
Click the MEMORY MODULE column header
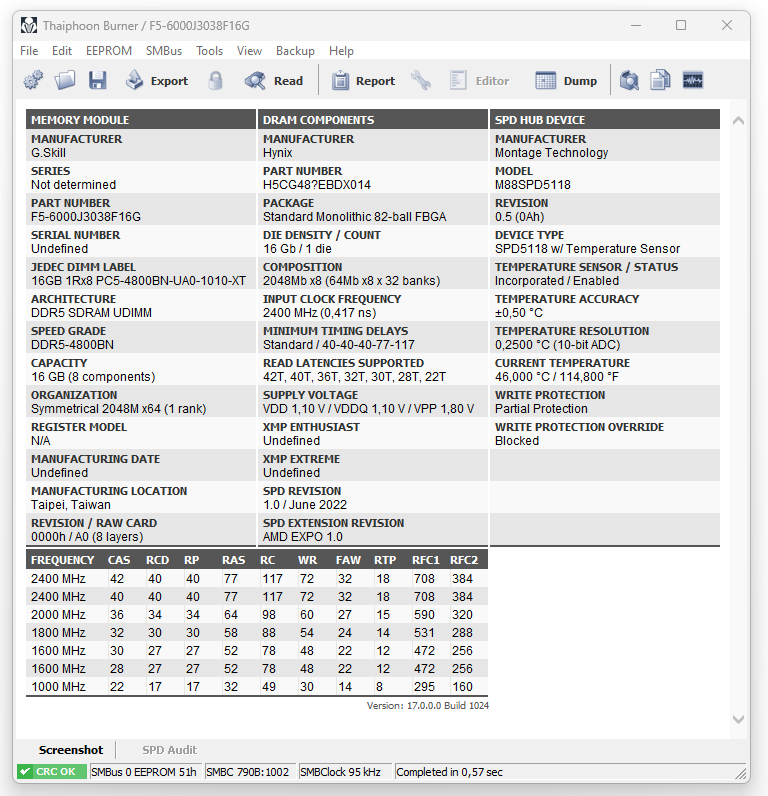[141, 120]
